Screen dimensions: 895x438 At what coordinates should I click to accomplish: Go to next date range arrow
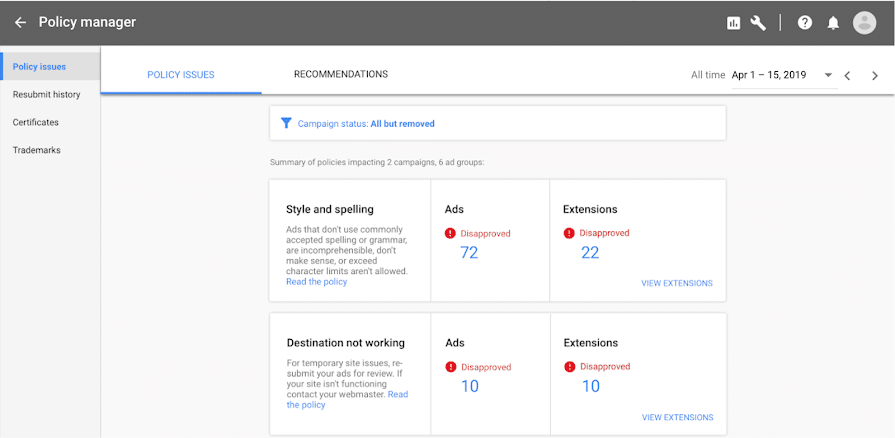[875, 75]
